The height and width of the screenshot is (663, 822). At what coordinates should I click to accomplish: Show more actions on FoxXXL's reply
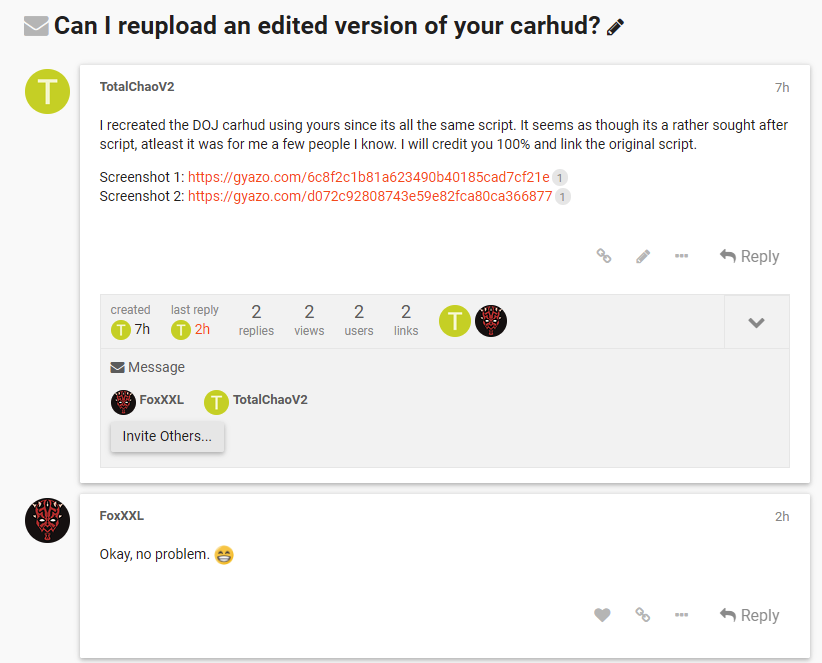[681, 615]
